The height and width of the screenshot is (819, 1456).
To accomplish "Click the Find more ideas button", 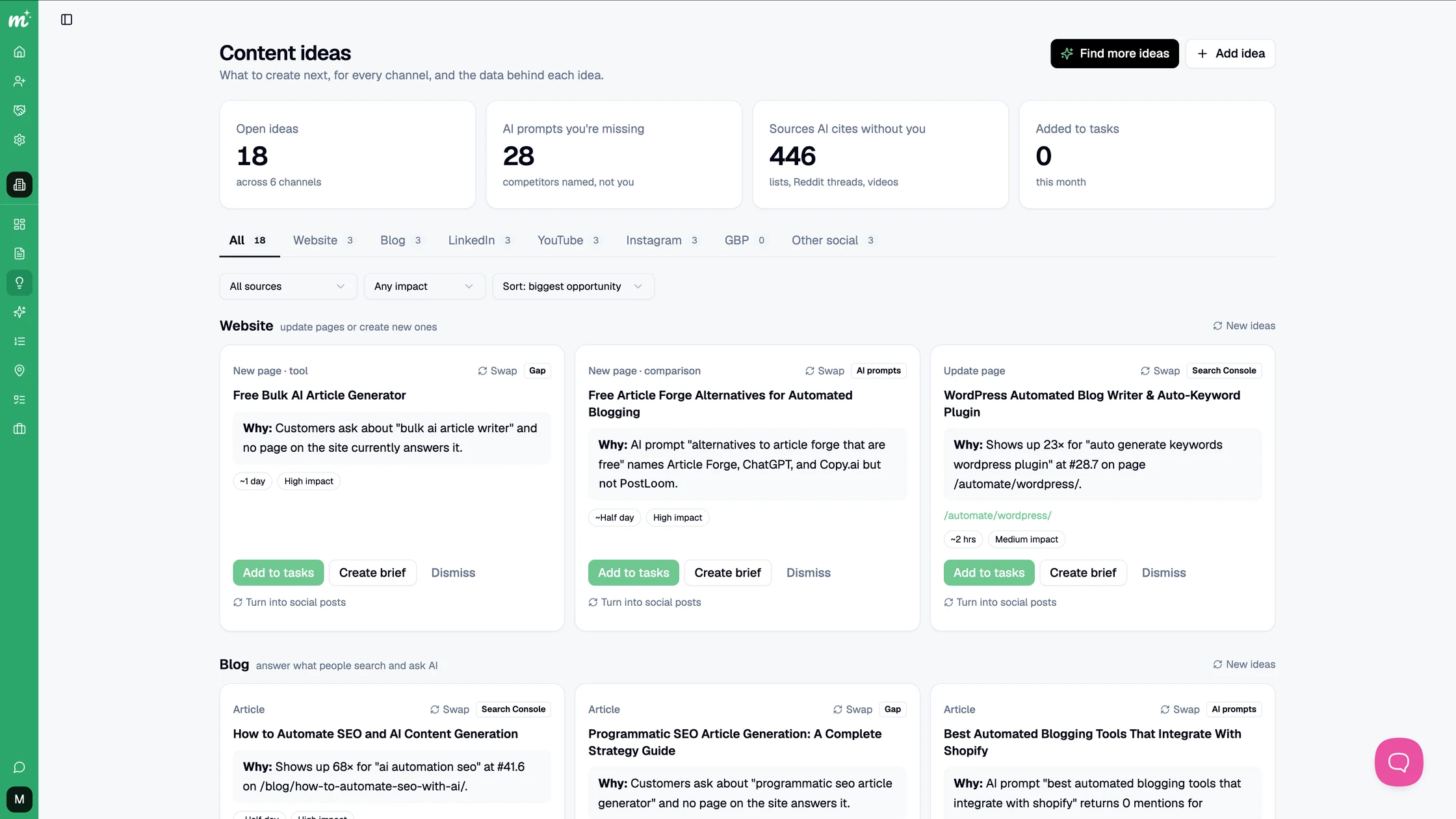I will (x=1115, y=53).
